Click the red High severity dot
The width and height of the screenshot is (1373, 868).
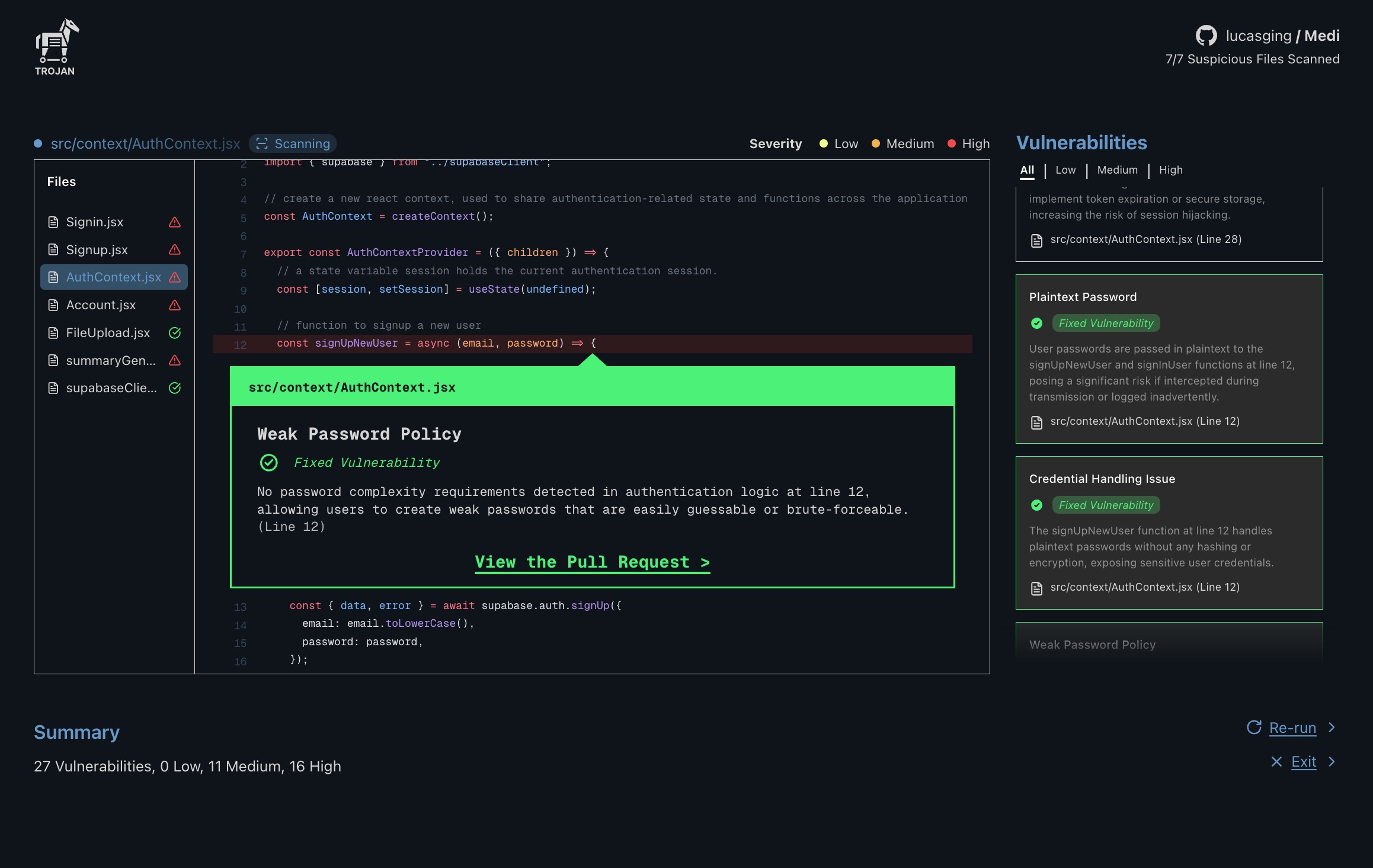coord(951,144)
